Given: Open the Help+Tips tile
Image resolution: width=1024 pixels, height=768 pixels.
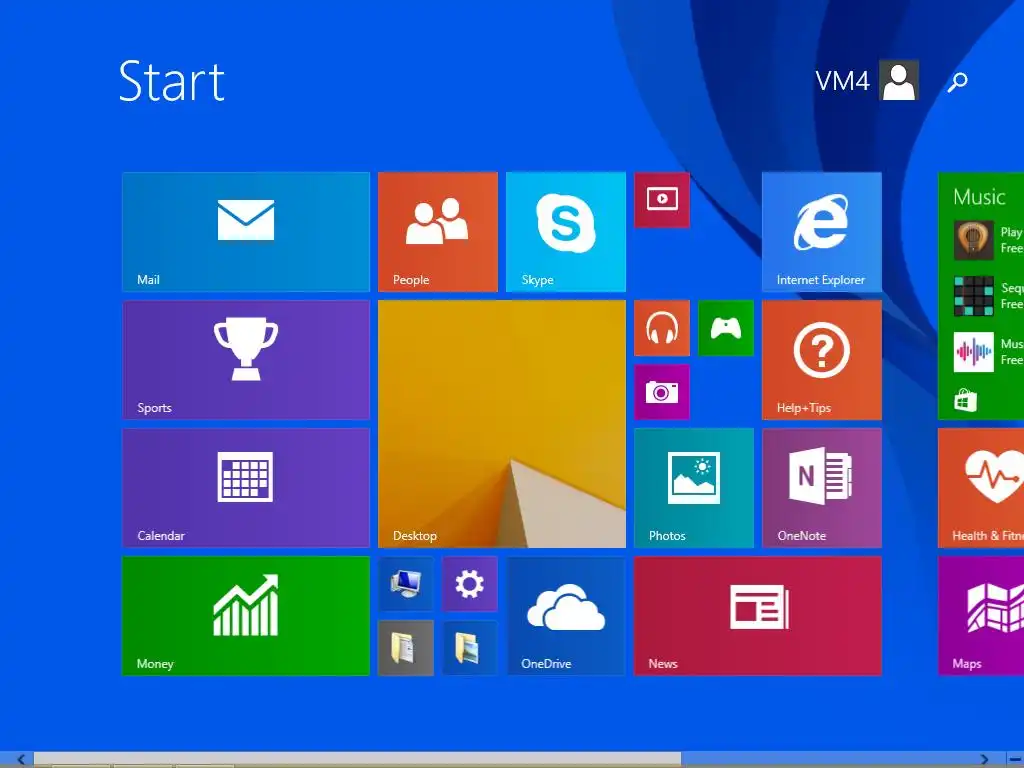Looking at the screenshot, I should point(822,360).
